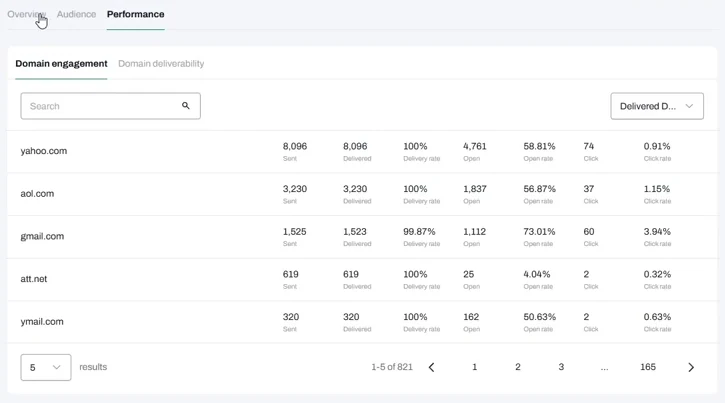The width and height of the screenshot is (725, 403).
Task: Select the aol.com domain row
Action: (362, 194)
